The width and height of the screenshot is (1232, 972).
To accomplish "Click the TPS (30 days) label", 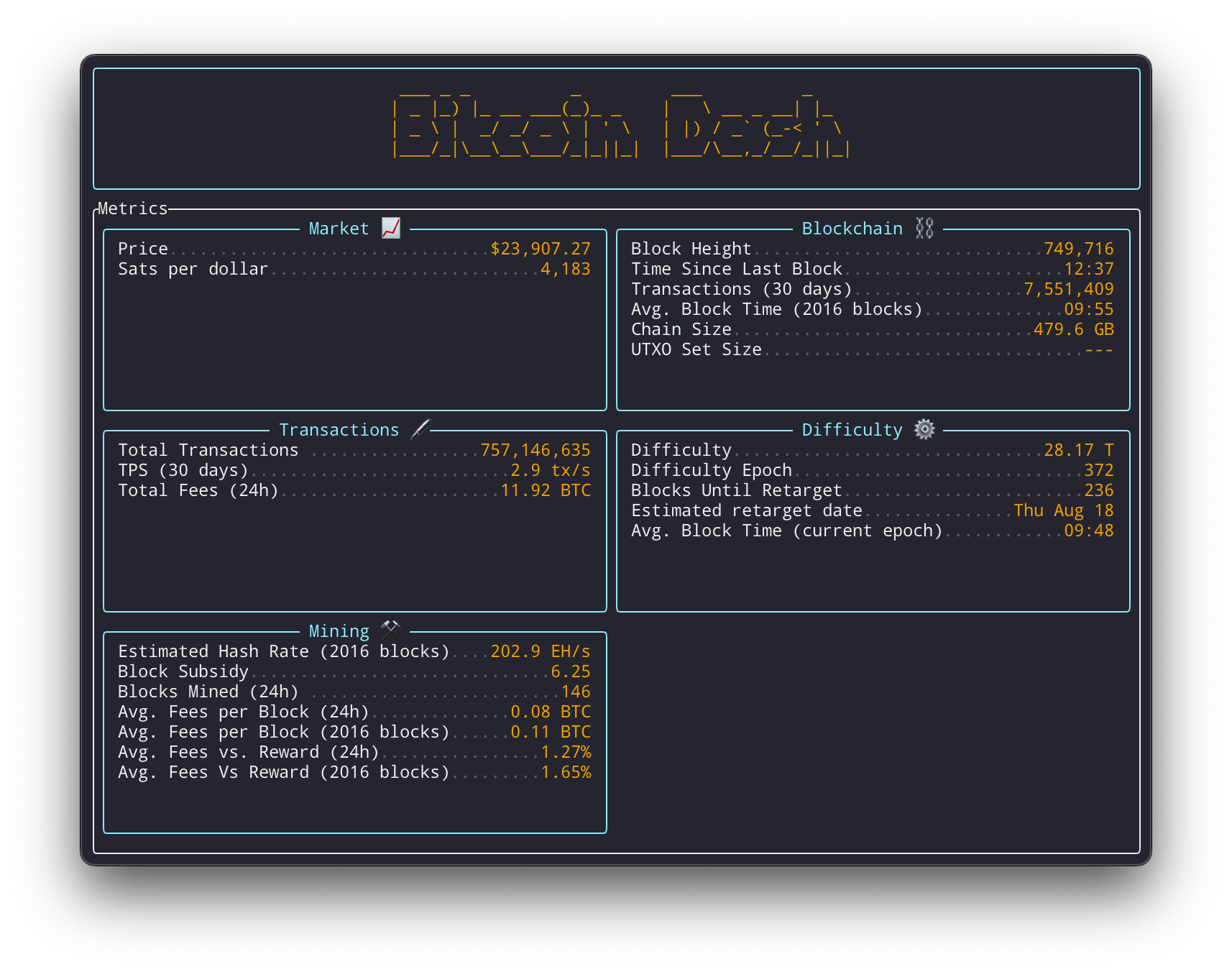I will point(183,470).
